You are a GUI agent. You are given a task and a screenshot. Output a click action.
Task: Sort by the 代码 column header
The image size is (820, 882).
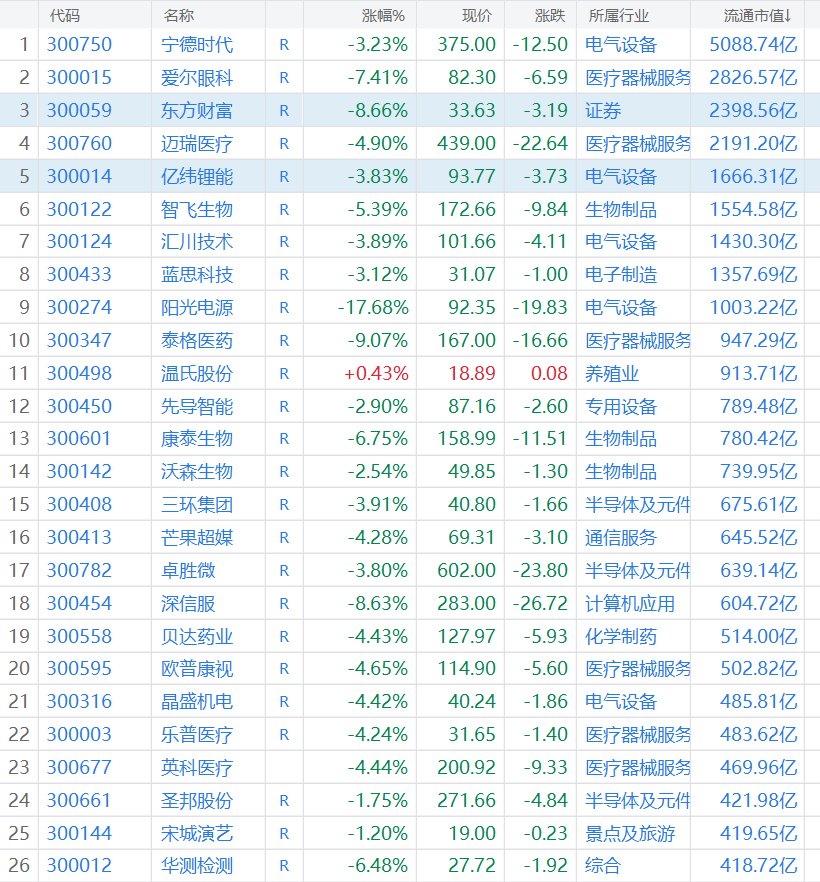pyautogui.click(x=65, y=16)
